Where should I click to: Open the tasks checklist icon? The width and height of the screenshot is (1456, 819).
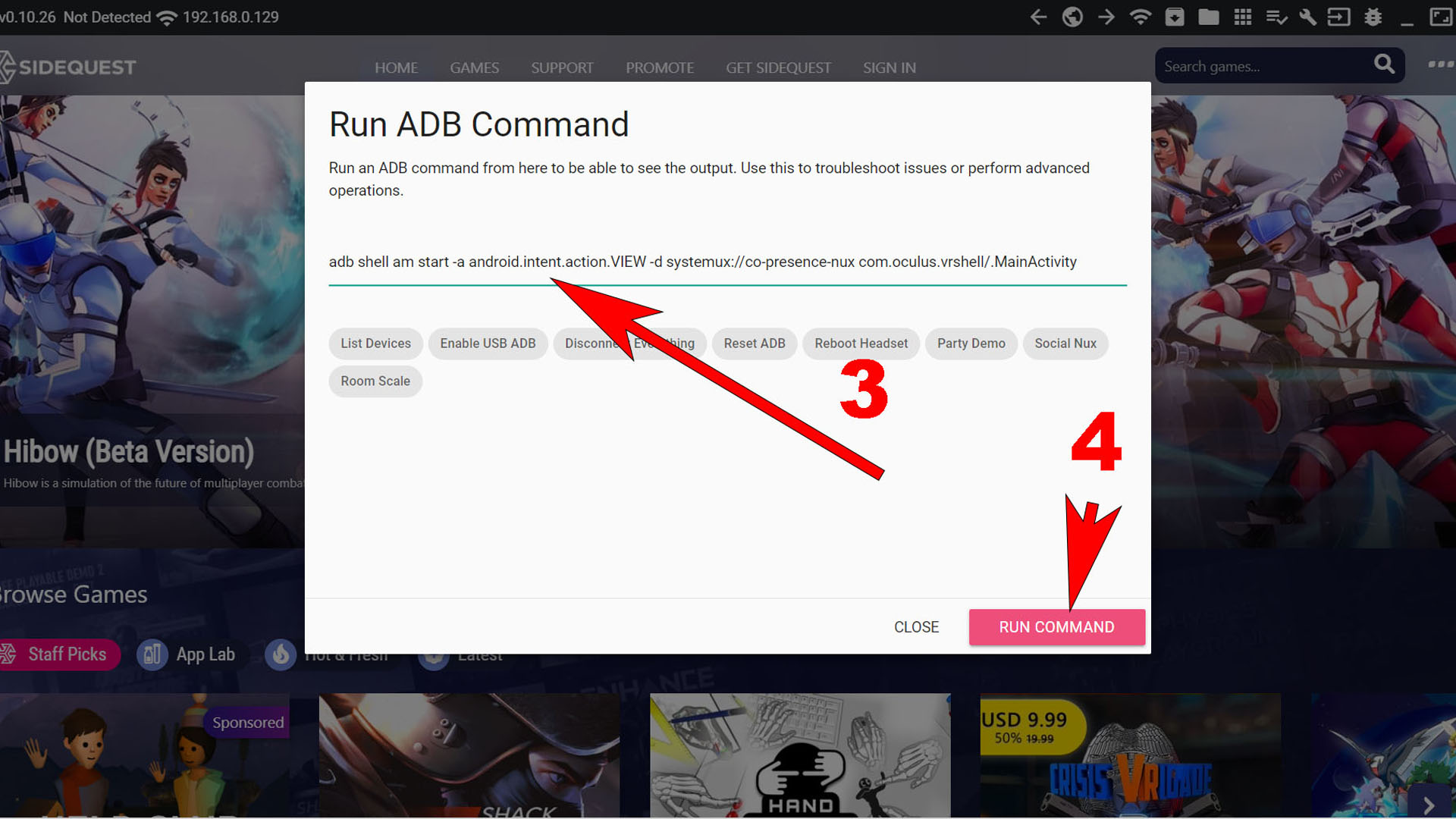coord(1277,17)
